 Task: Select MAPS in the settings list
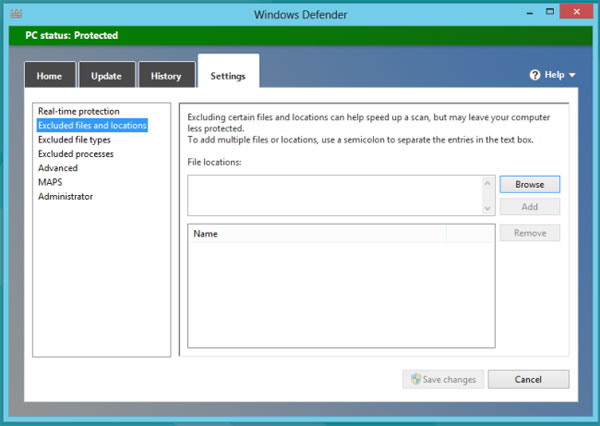[x=51, y=182]
